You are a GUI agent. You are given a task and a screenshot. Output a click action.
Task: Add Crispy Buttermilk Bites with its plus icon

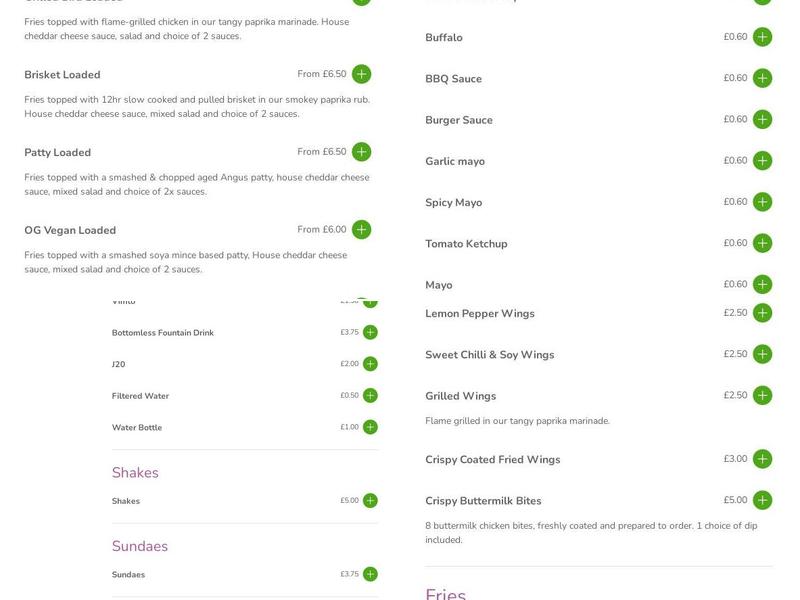pos(763,499)
